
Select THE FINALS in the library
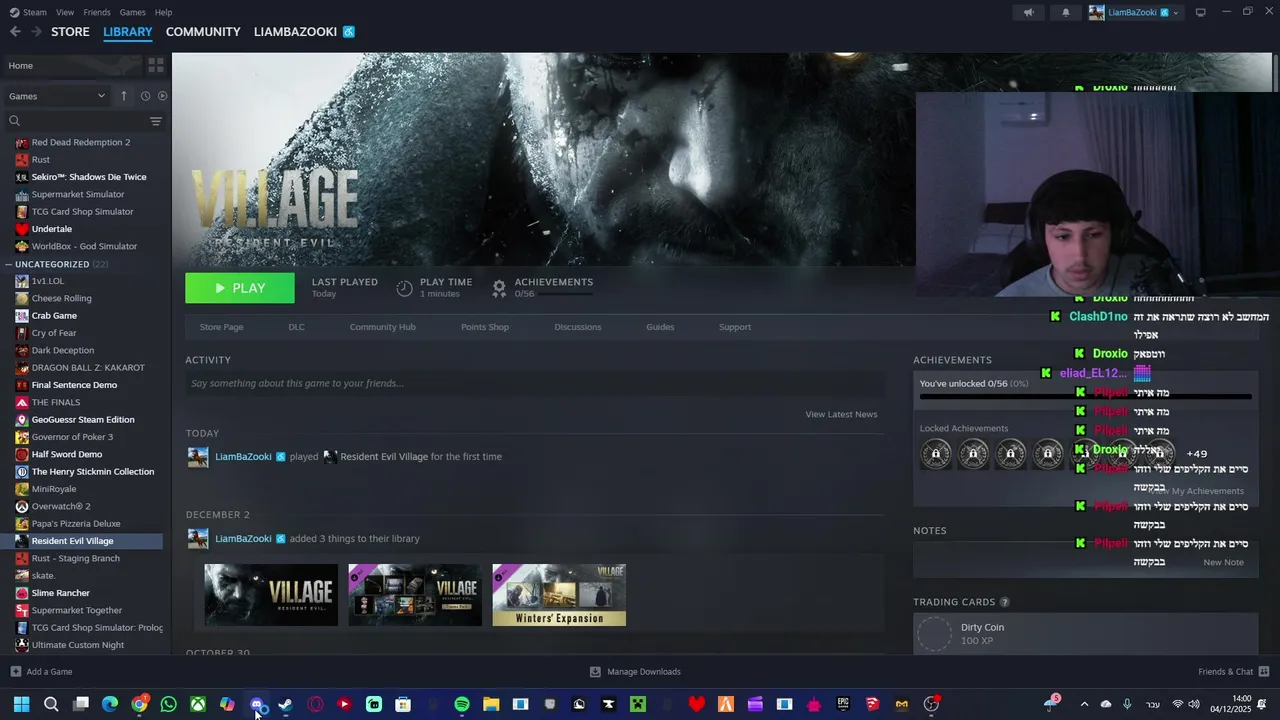56,402
